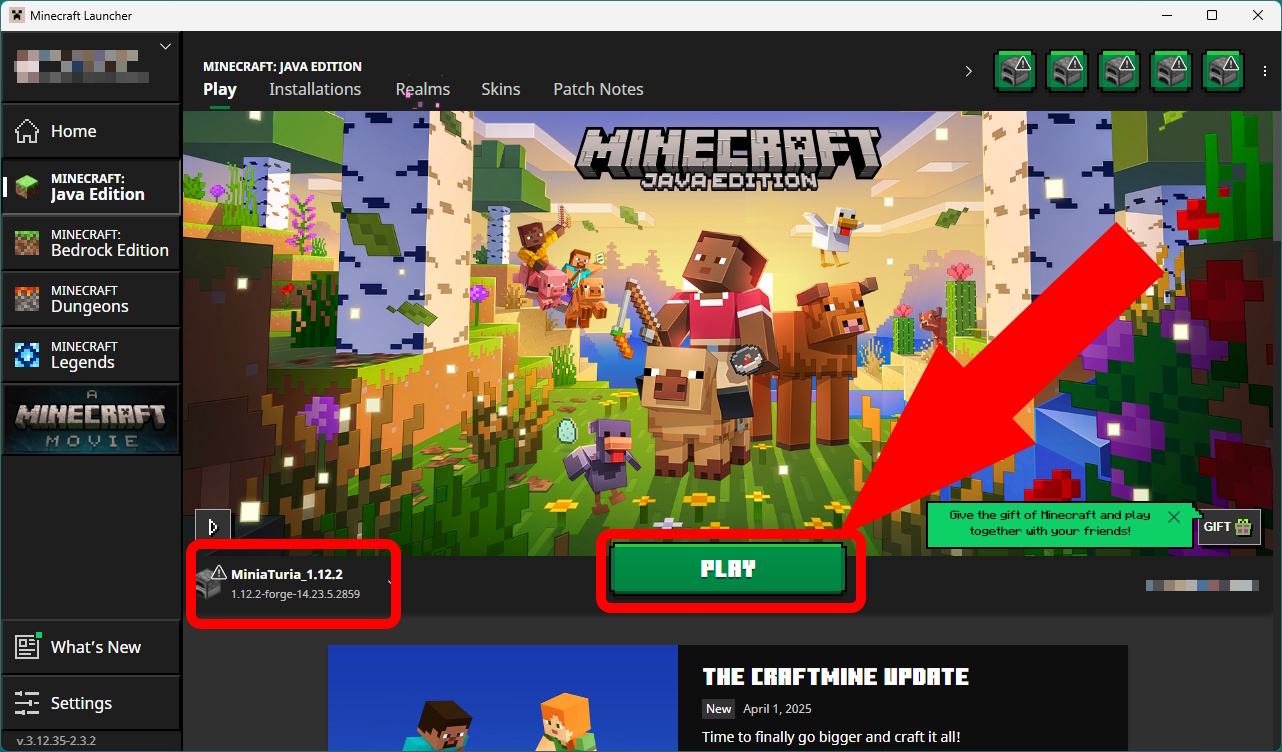Maximize the Minecraft Launcher window

1212,15
